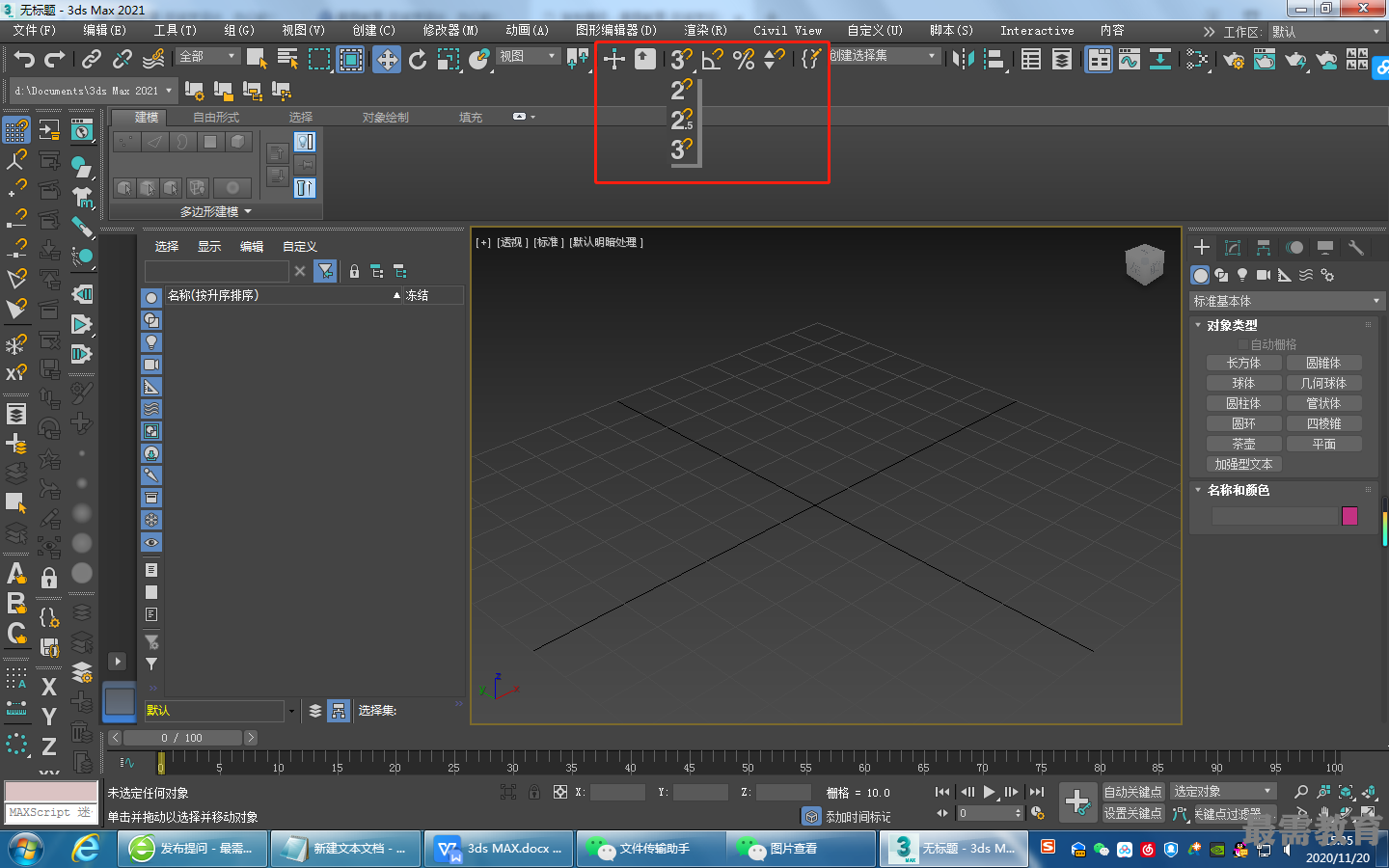Open the magenta object color swatch

coord(1349,516)
